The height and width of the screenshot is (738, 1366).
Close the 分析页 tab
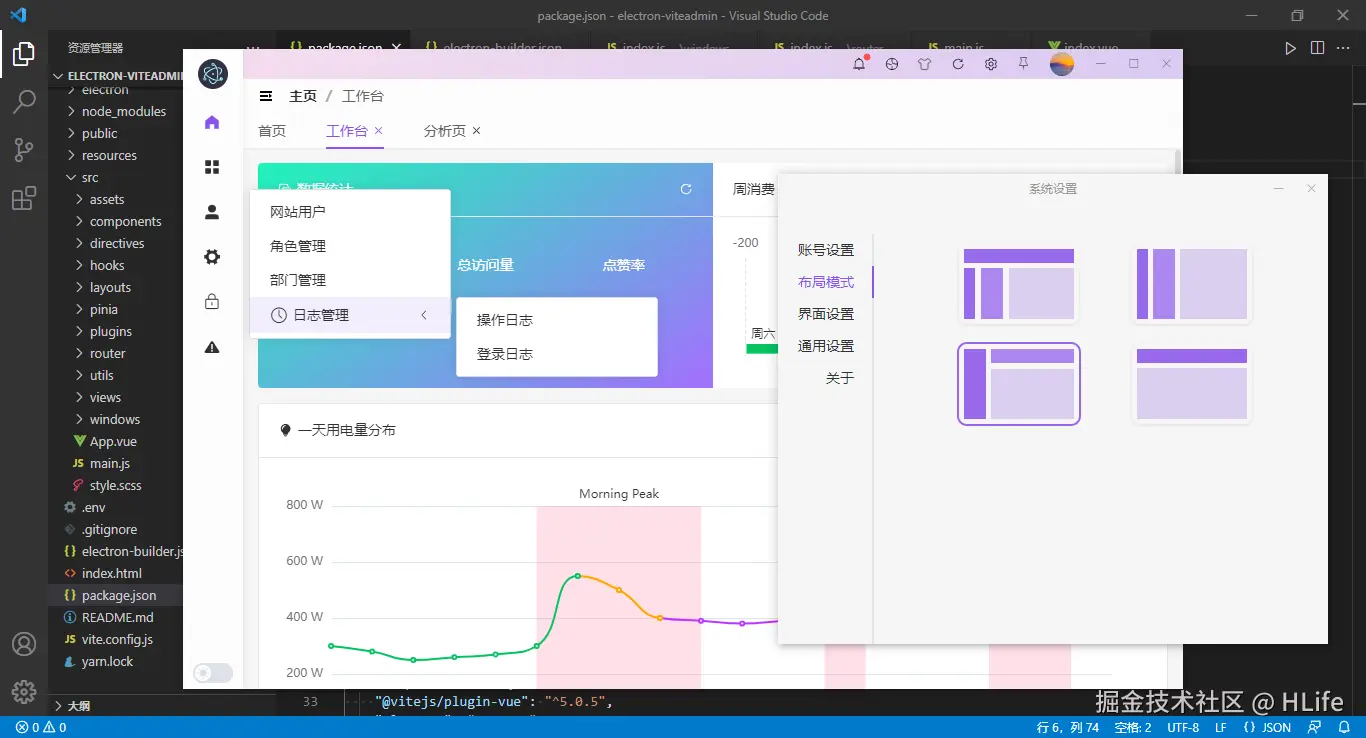click(x=476, y=131)
